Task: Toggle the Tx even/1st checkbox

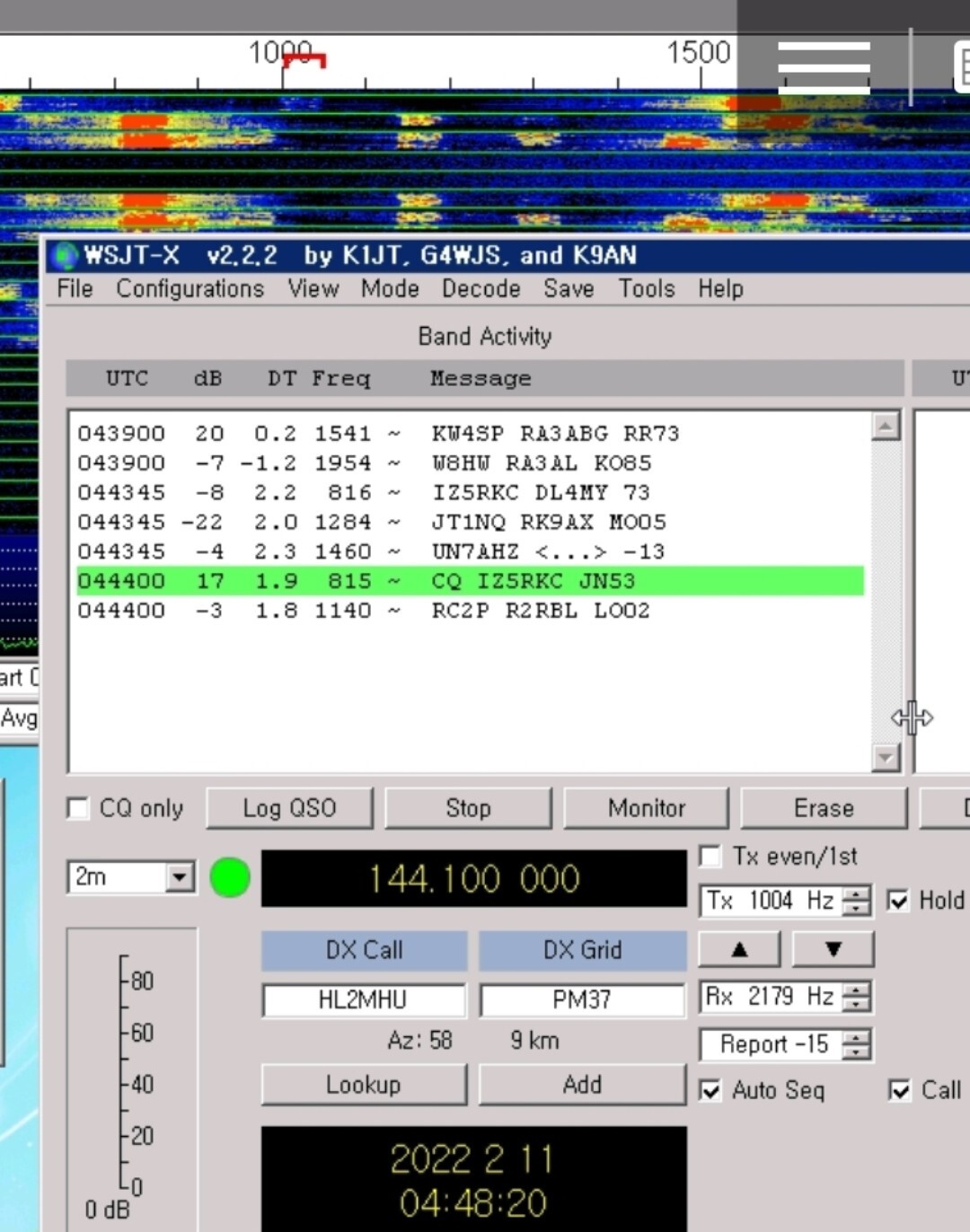Action: (710, 856)
